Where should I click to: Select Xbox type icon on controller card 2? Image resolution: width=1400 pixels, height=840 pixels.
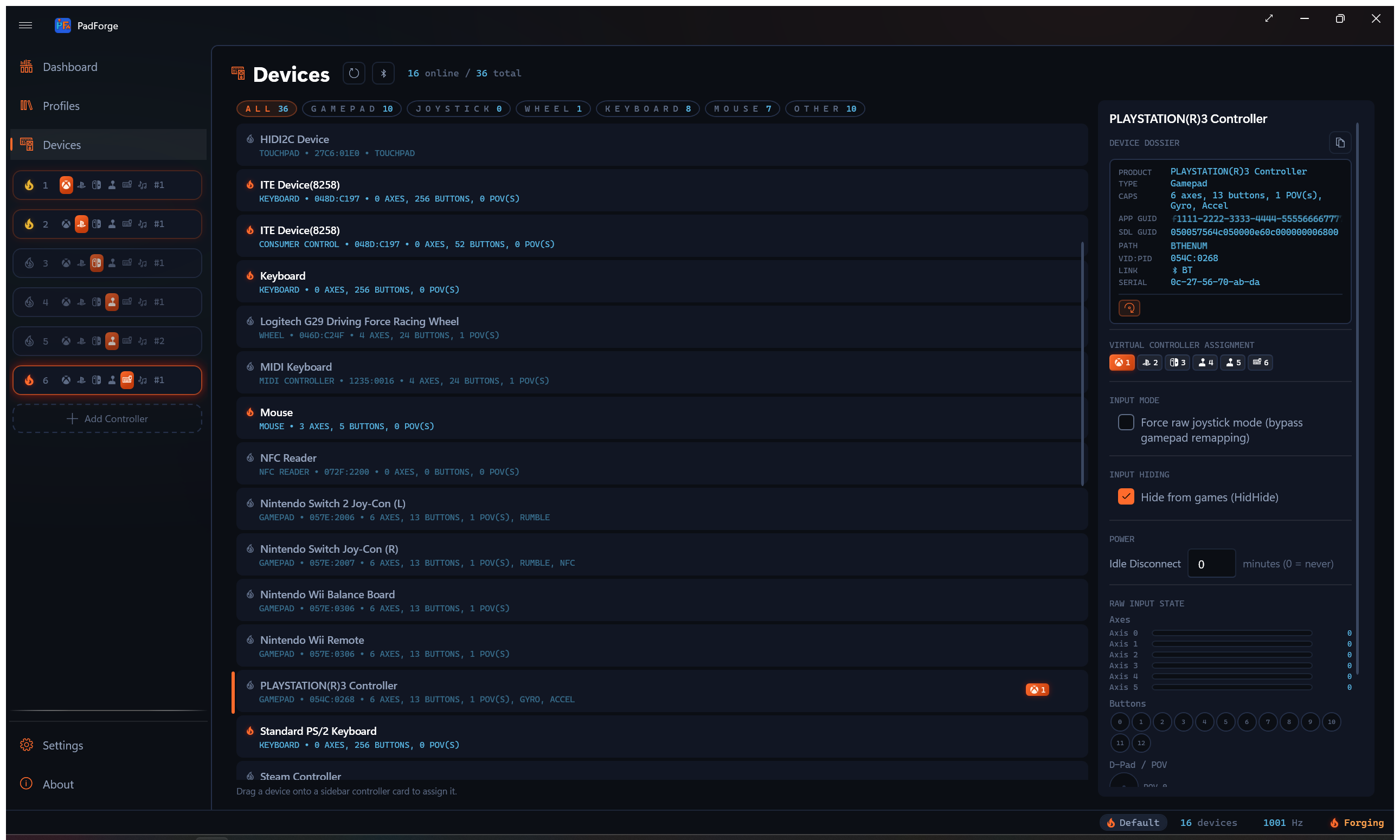tap(66, 224)
